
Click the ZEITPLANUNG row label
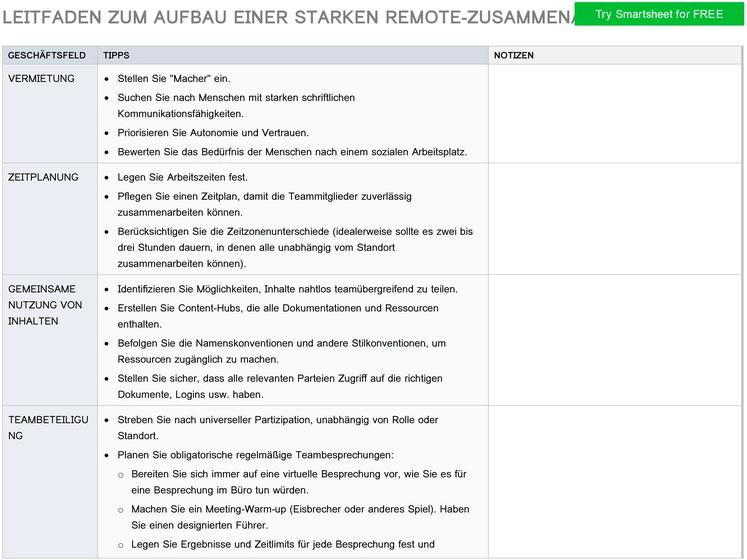43,177
